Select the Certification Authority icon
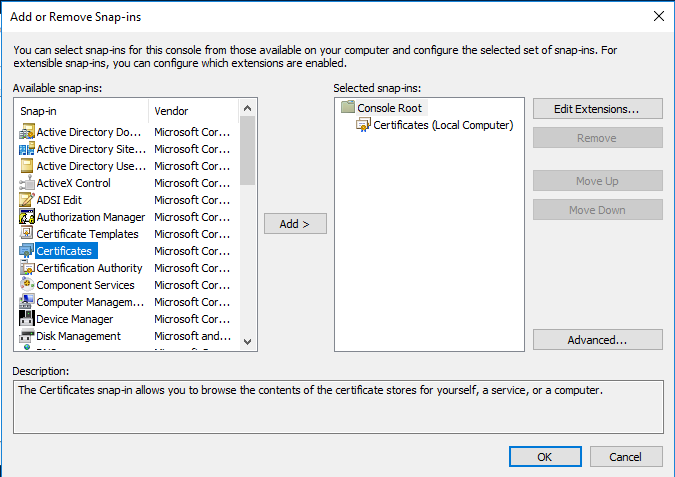 [x=27, y=268]
